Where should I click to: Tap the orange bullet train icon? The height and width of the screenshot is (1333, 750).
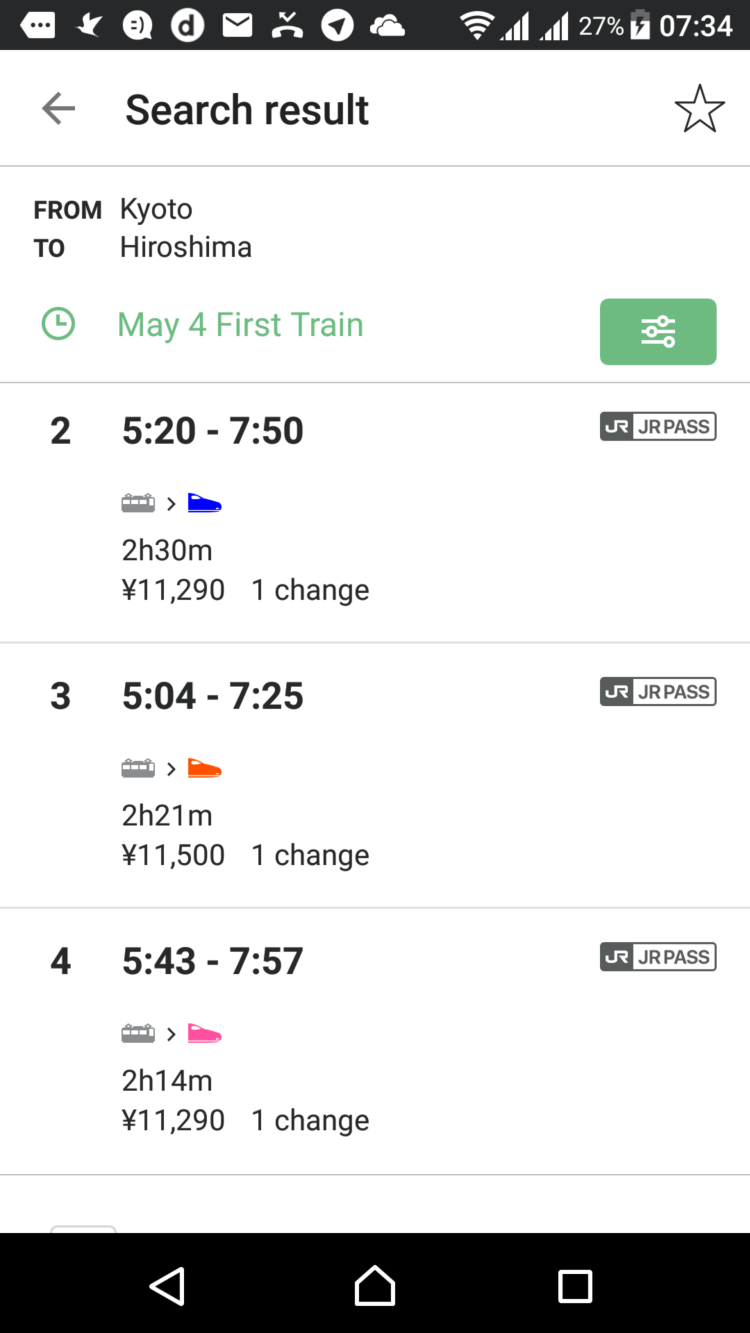(204, 768)
